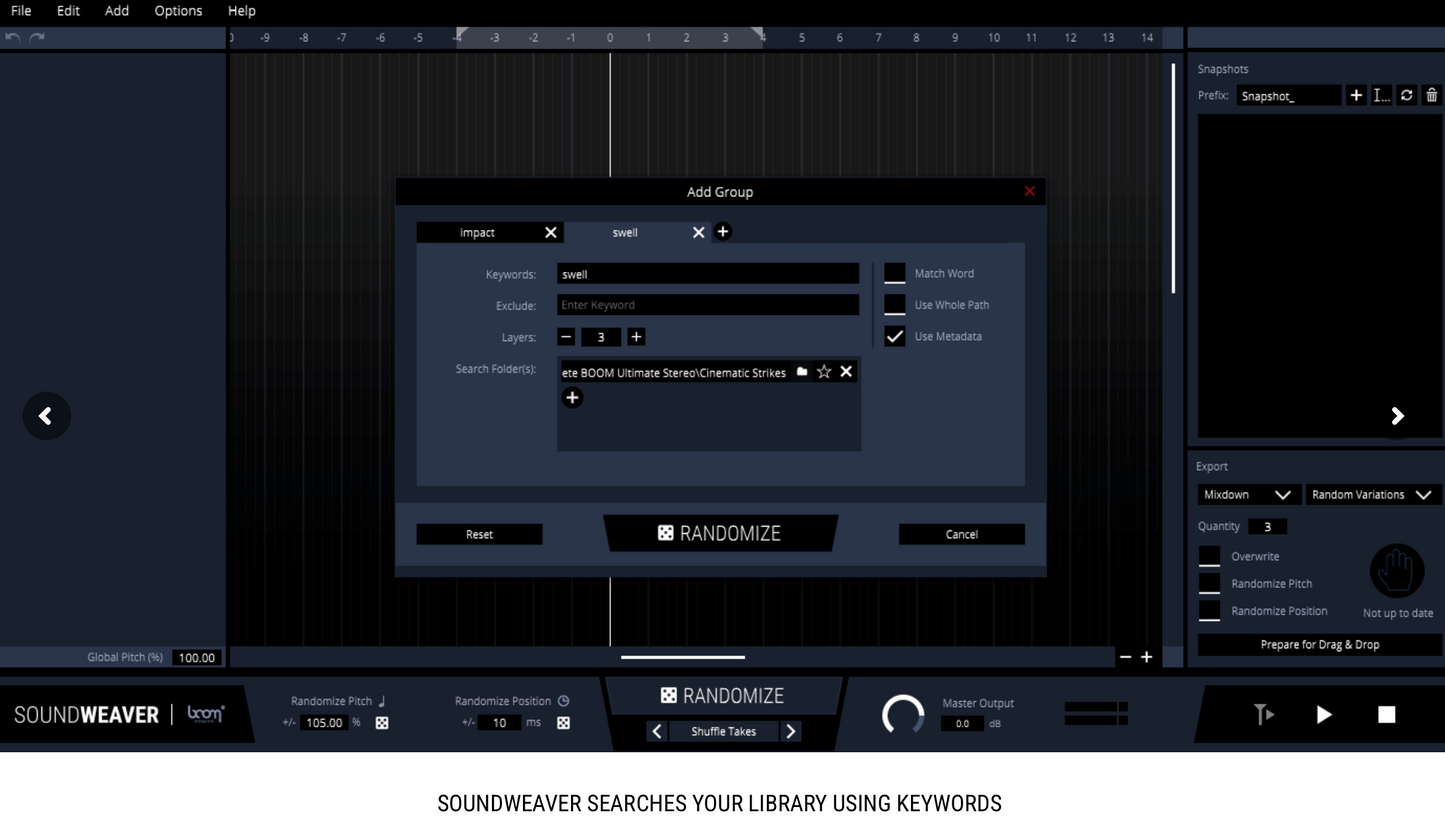This screenshot has width=1445, height=838.
Task: Refresh the snapshots list
Action: 1407,95
